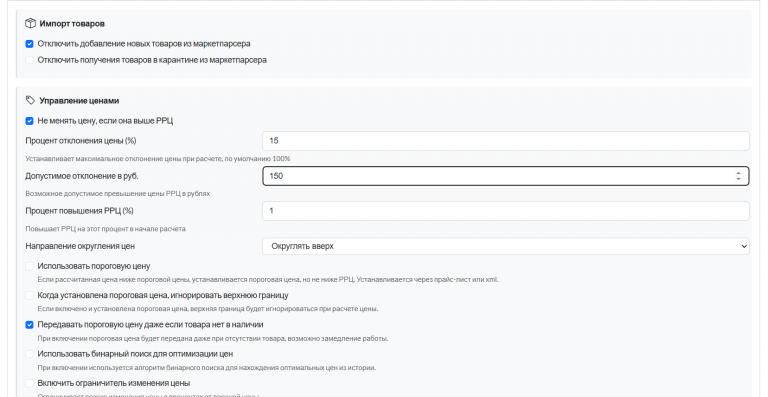The image size is (768, 397).
Task: Enable Отключить получения товаров в карантине checkbox
Action: [29, 60]
